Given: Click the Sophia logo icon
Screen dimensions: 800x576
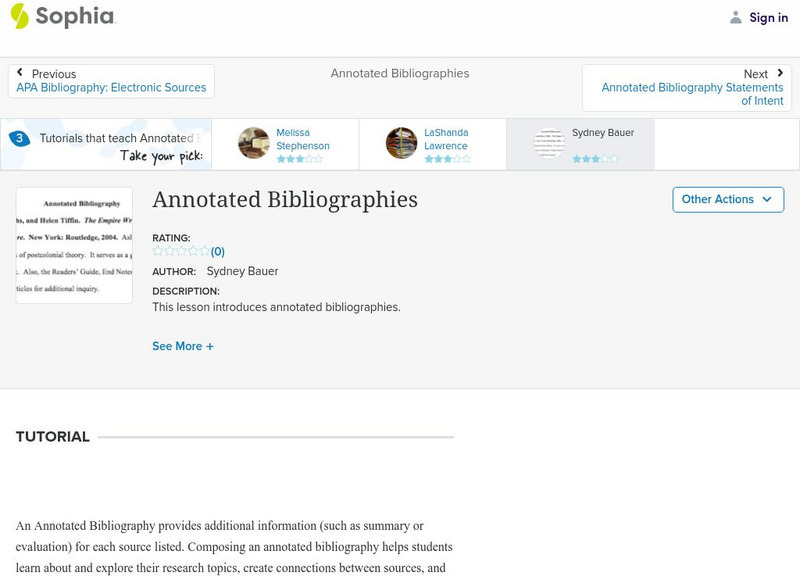Looking at the screenshot, I should pyautogui.click(x=20, y=16).
